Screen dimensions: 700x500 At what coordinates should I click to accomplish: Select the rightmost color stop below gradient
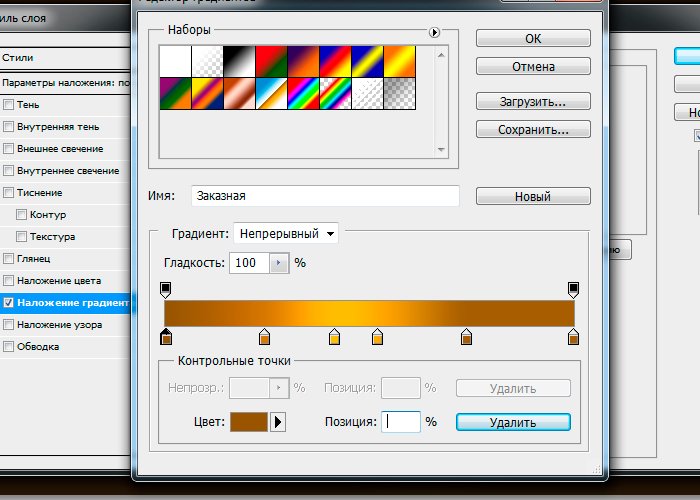tap(574, 337)
